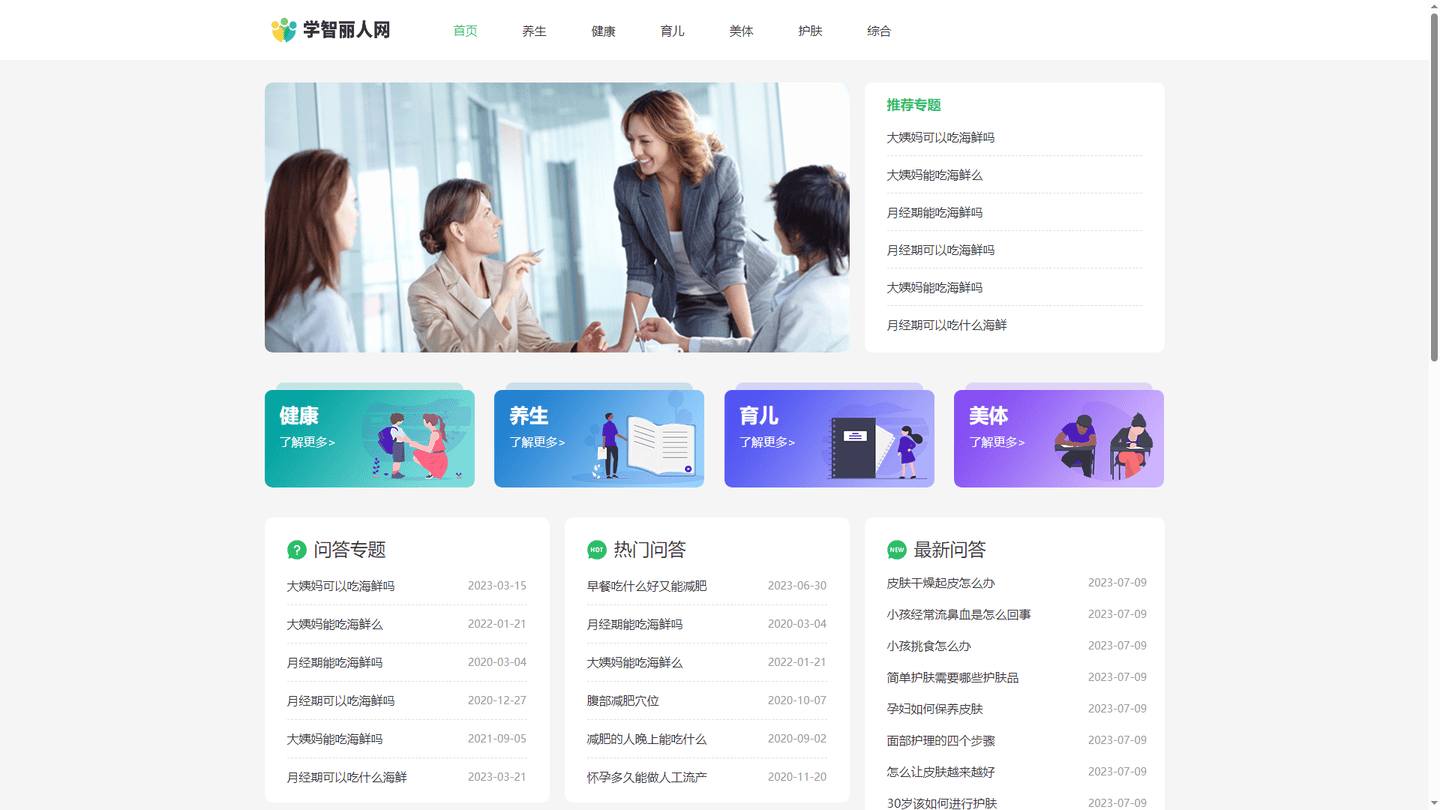Open 小孩经常流鼻血是怎么回事 article
Screen dimensions: 1440x810
[958, 615]
